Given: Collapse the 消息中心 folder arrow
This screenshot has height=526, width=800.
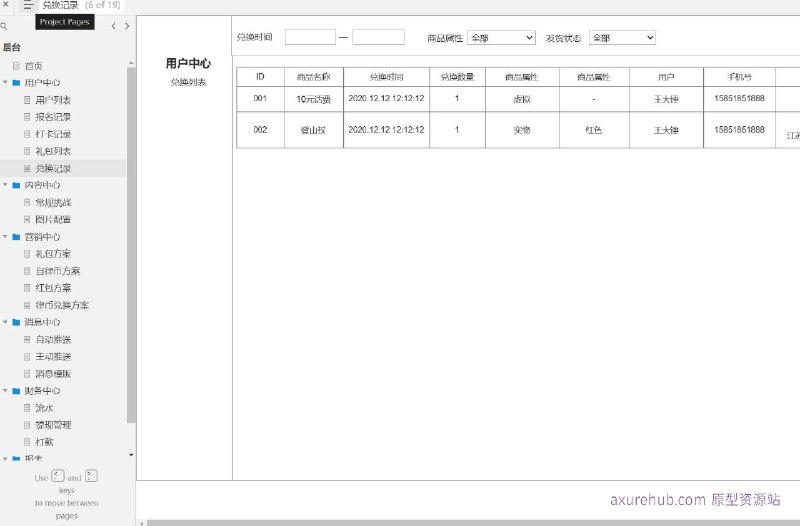Looking at the screenshot, I should [x=6, y=322].
